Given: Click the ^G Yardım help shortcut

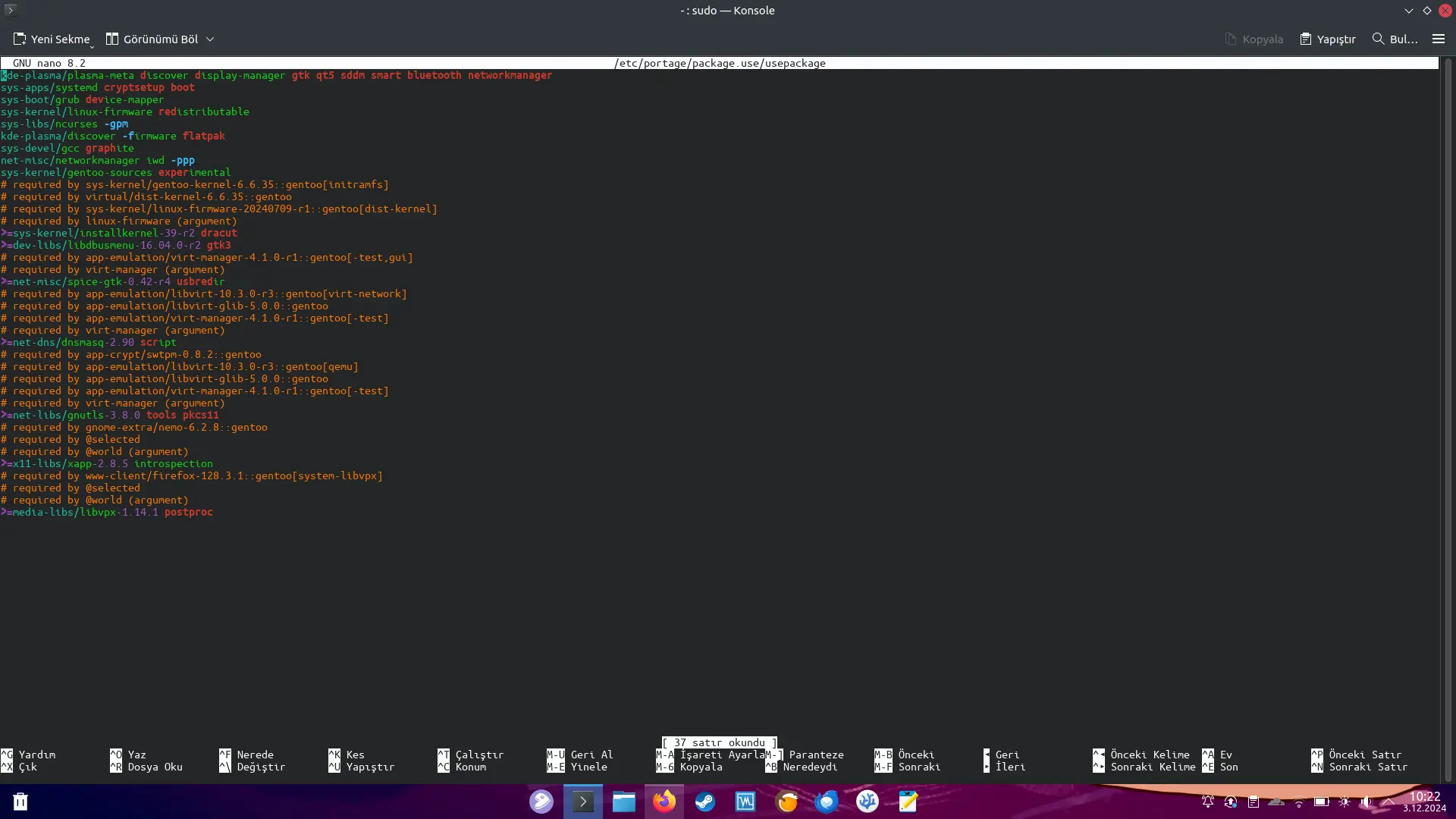Looking at the screenshot, I should tap(28, 755).
